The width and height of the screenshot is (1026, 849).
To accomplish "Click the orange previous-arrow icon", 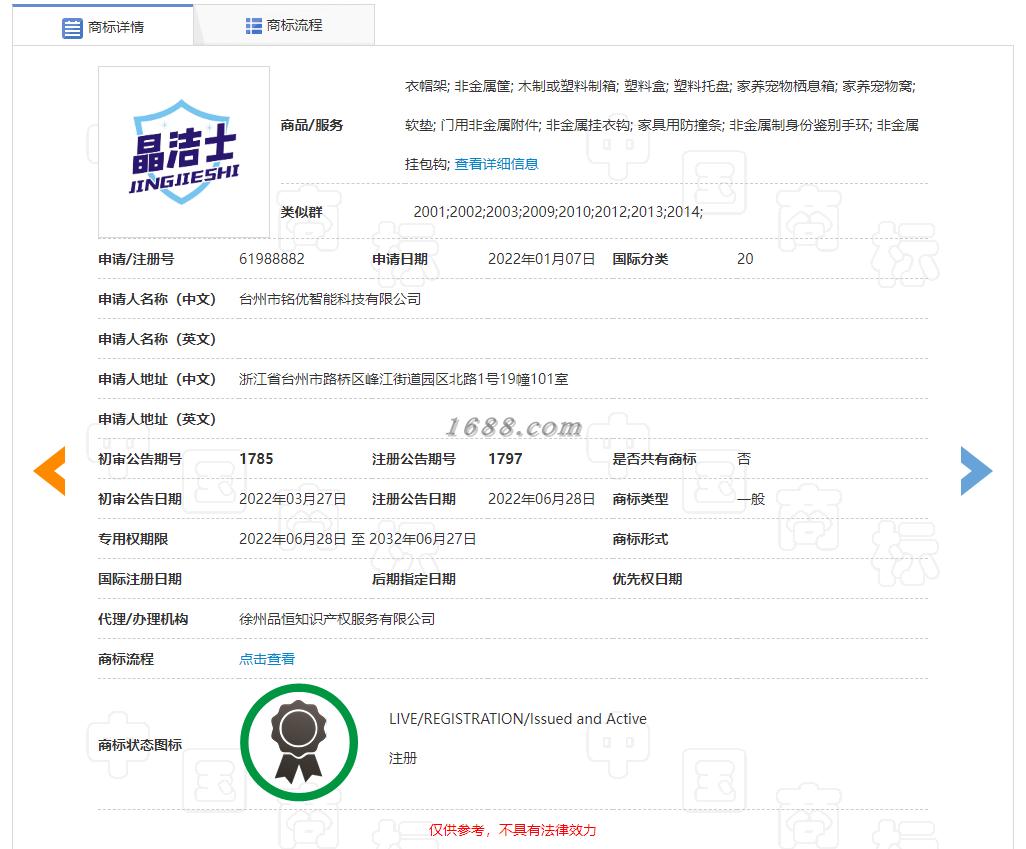I will pyautogui.click(x=50, y=471).
